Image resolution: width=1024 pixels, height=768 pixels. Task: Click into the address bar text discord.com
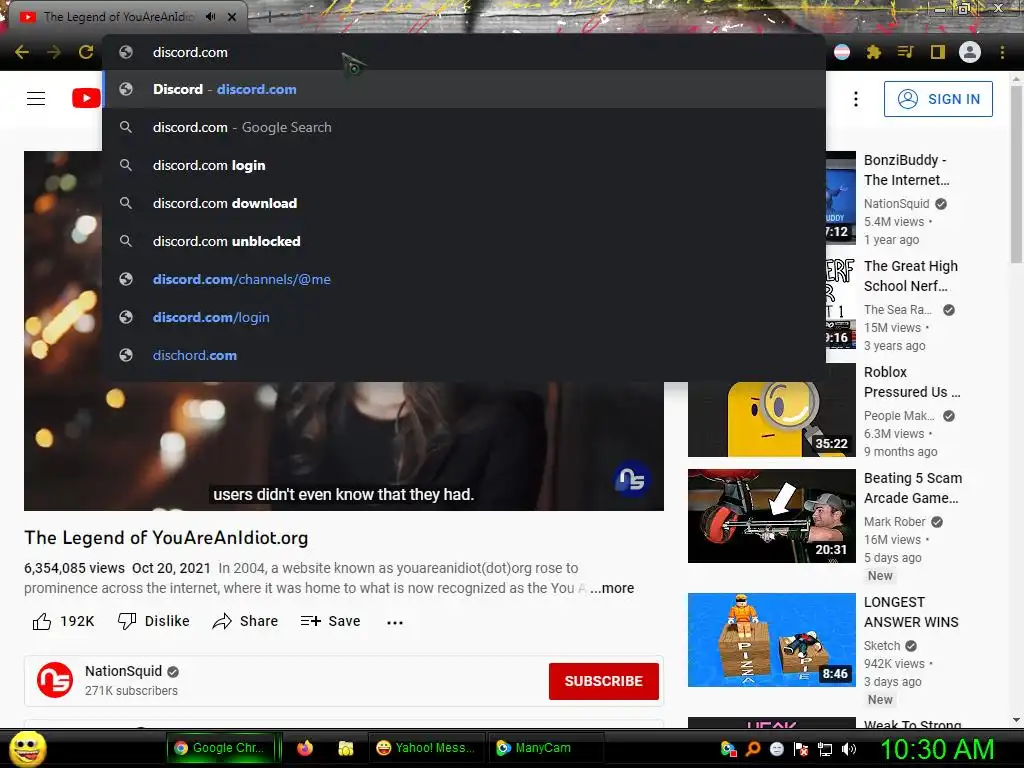coord(190,52)
